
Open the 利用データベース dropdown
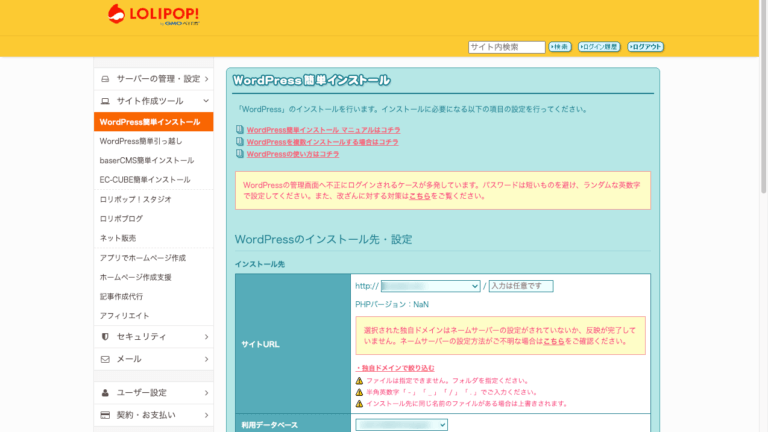(401, 425)
